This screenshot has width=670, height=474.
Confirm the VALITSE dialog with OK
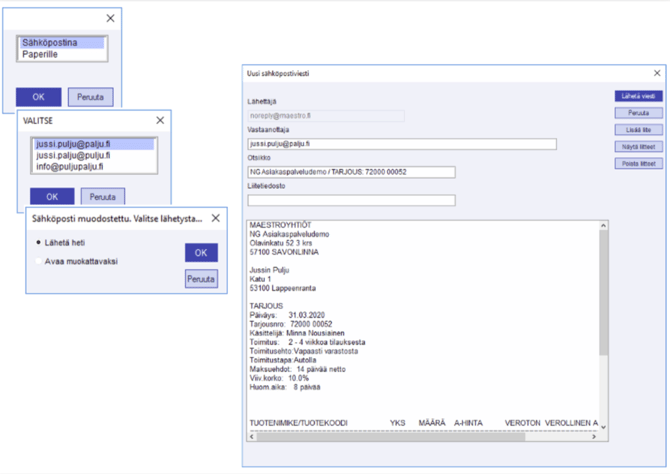(x=52, y=196)
